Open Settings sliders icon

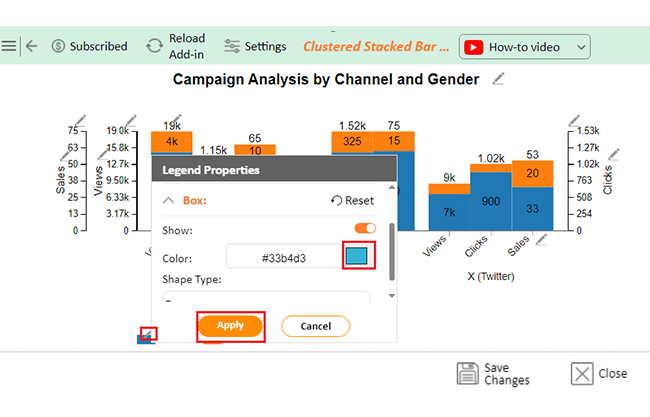[232, 46]
